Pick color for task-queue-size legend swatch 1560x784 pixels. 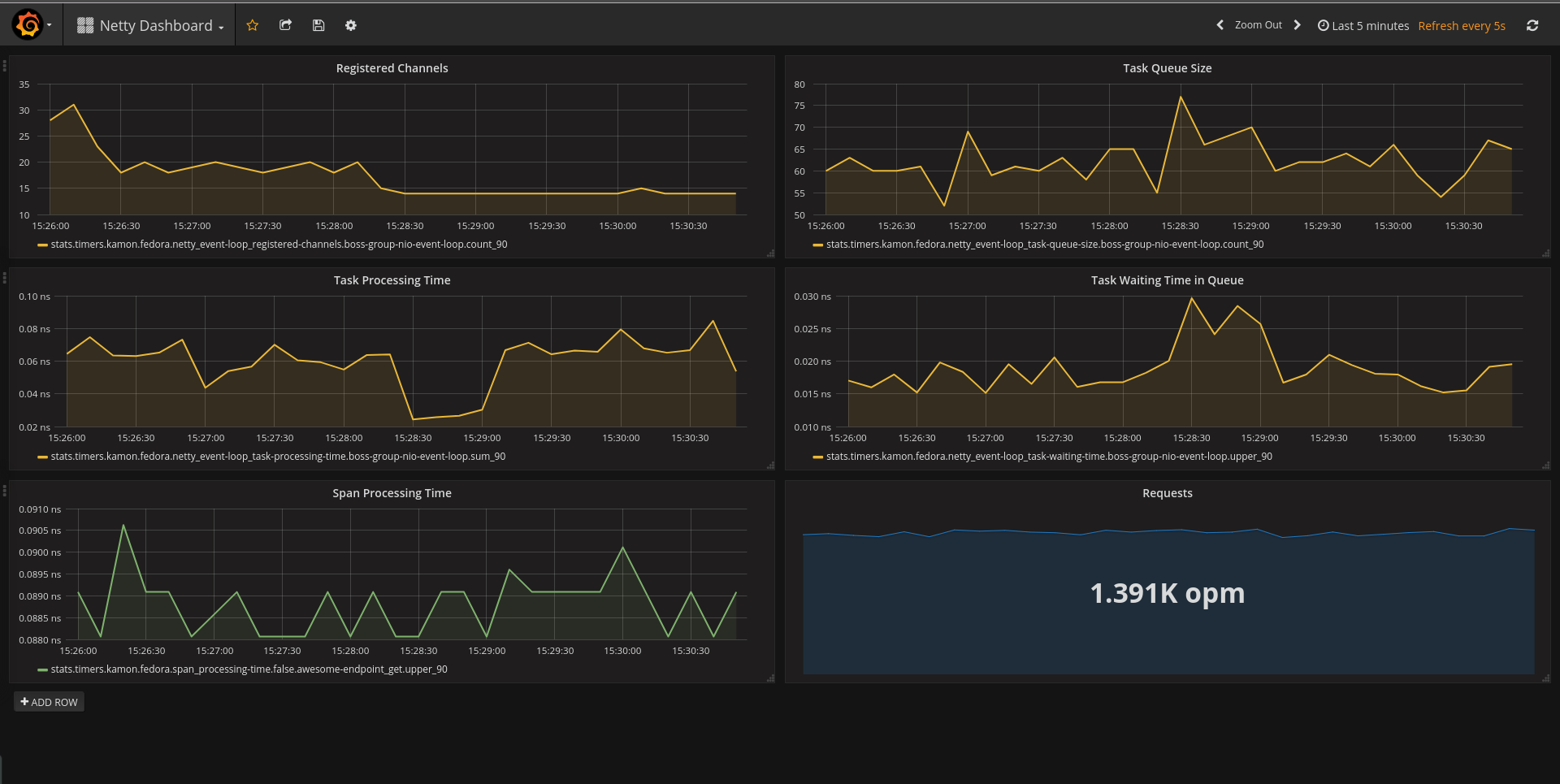[818, 245]
